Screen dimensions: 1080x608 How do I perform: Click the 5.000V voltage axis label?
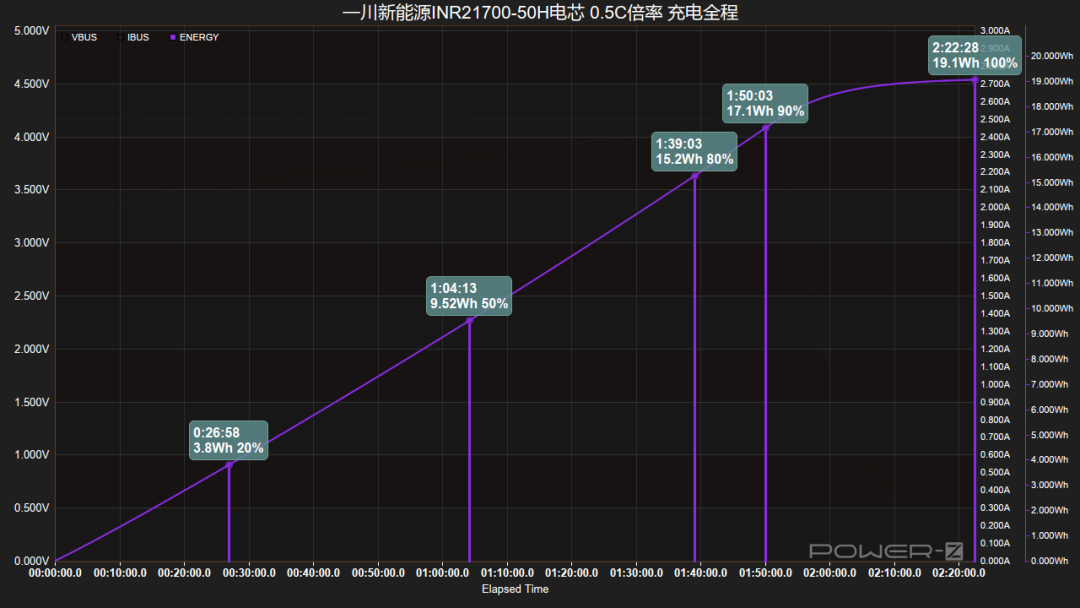coord(32,31)
